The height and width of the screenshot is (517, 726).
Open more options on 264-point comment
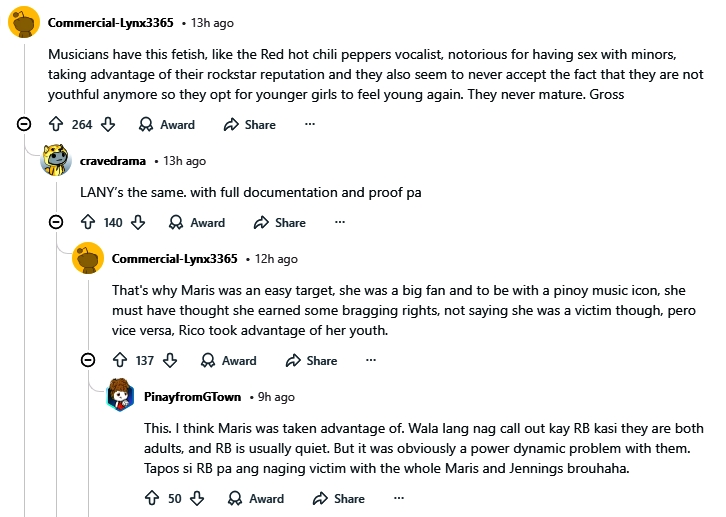(310, 125)
